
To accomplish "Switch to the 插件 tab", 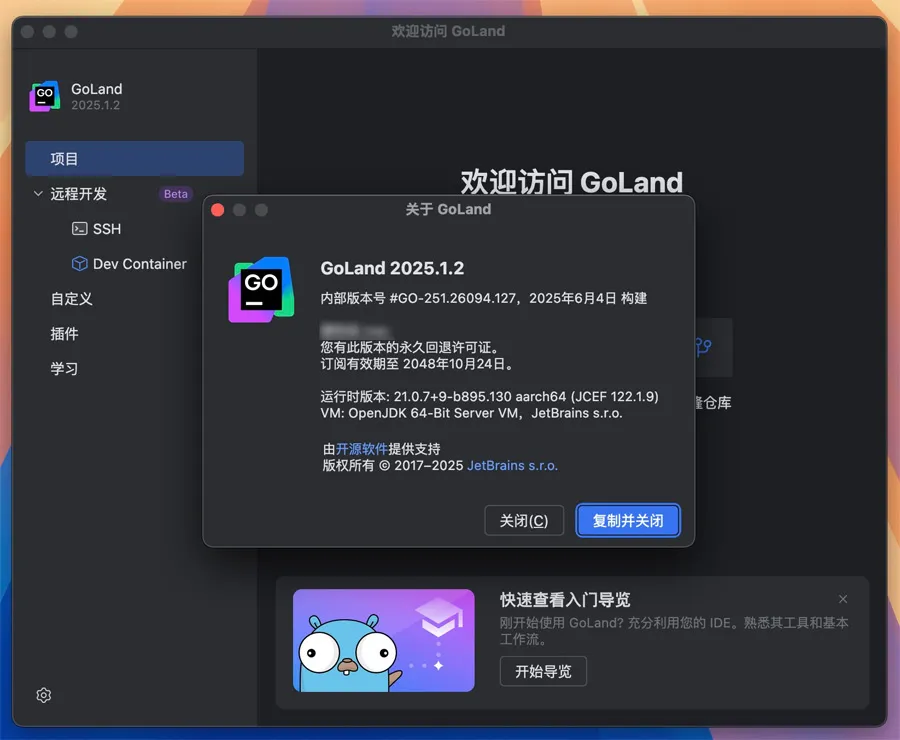I will point(65,334).
